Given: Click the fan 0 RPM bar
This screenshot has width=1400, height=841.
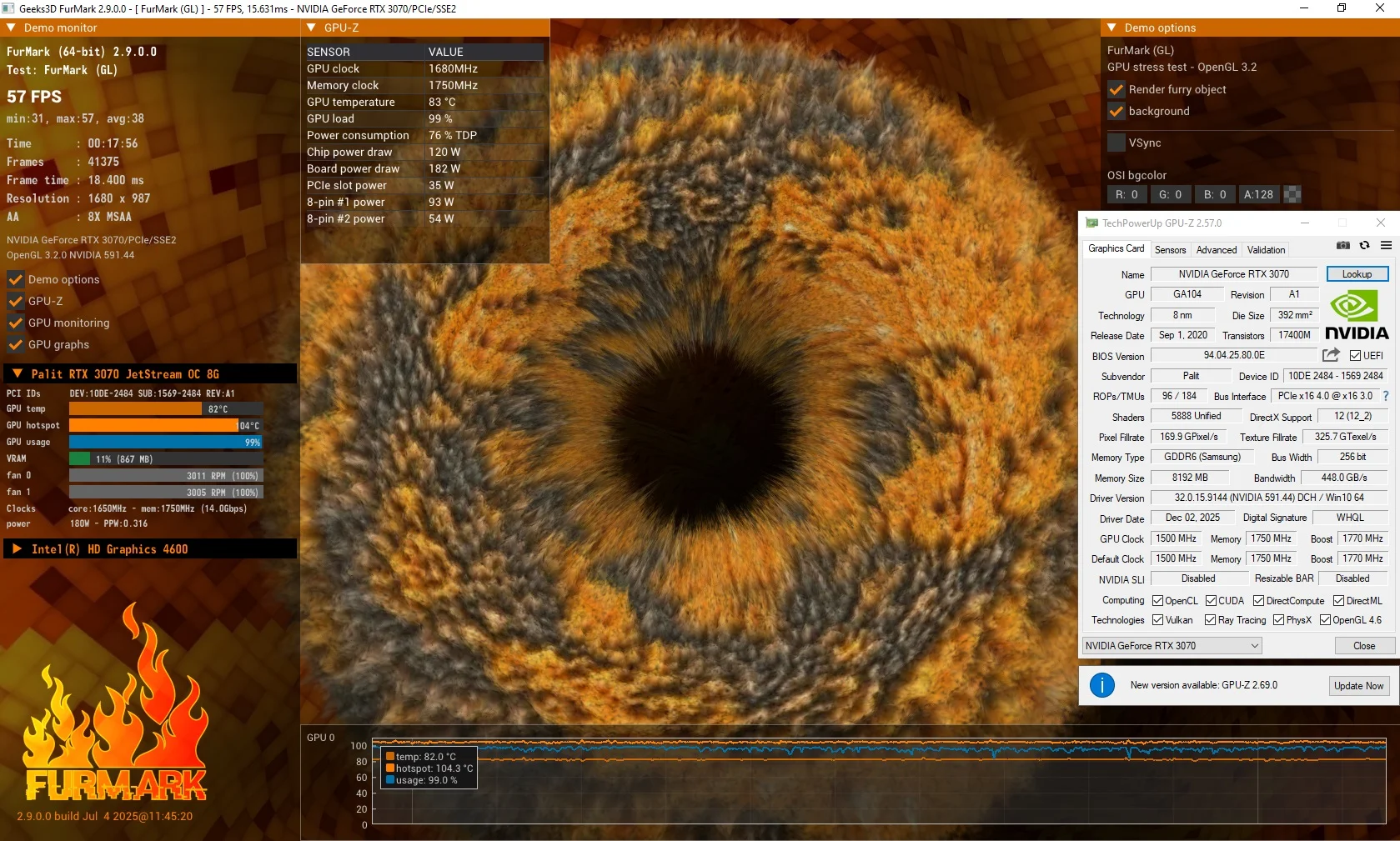Looking at the screenshot, I should click(x=166, y=475).
